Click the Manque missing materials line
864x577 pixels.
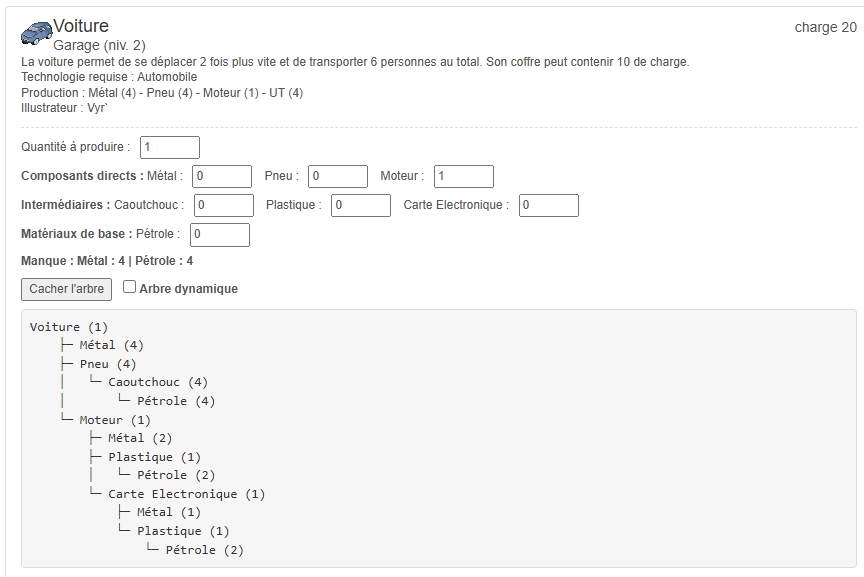coord(107,261)
